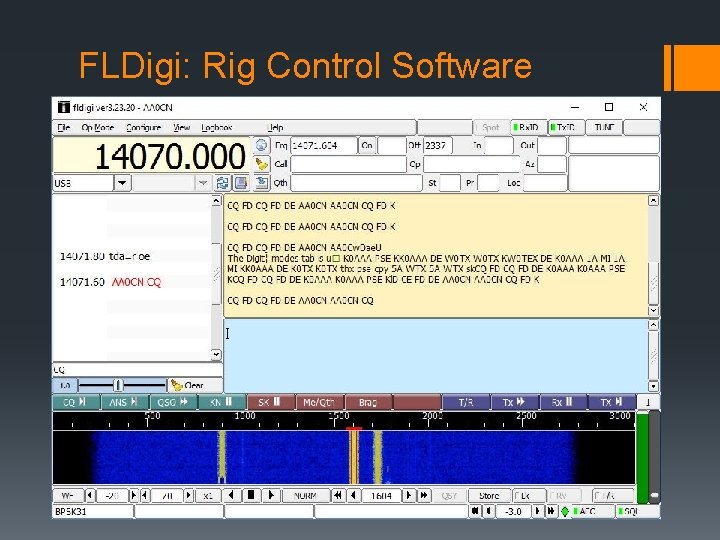
Task: Click the green diamond signal indicator
Action: [x=564, y=511]
